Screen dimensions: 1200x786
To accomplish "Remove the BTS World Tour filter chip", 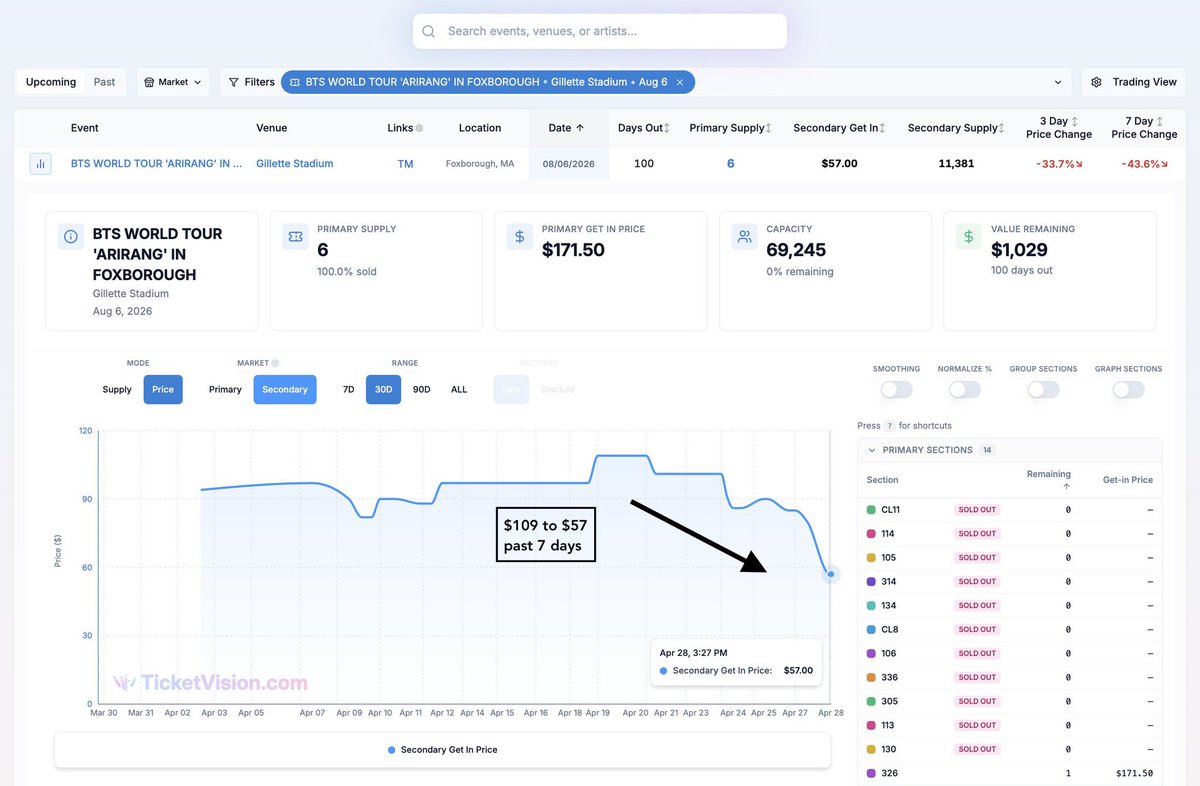I will coord(680,82).
